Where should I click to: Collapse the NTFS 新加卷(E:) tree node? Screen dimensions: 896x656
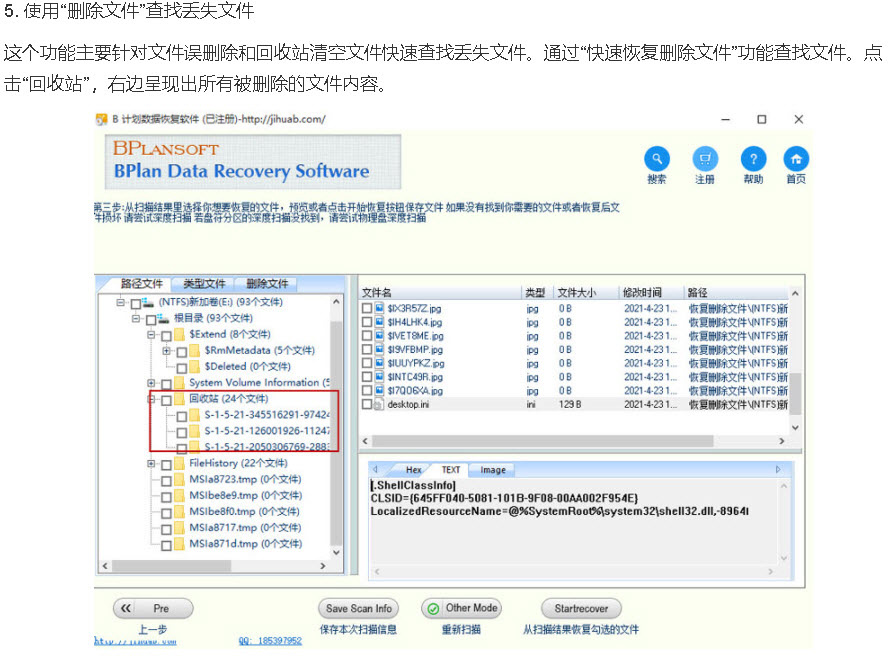pyautogui.click(x=121, y=302)
